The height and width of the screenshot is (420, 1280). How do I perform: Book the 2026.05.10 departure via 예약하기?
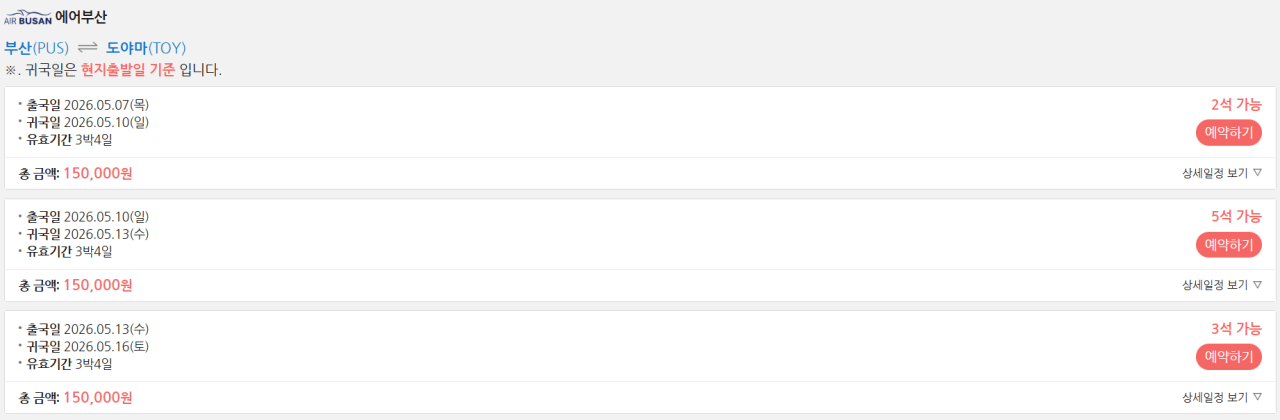[x=1229, y=244]
